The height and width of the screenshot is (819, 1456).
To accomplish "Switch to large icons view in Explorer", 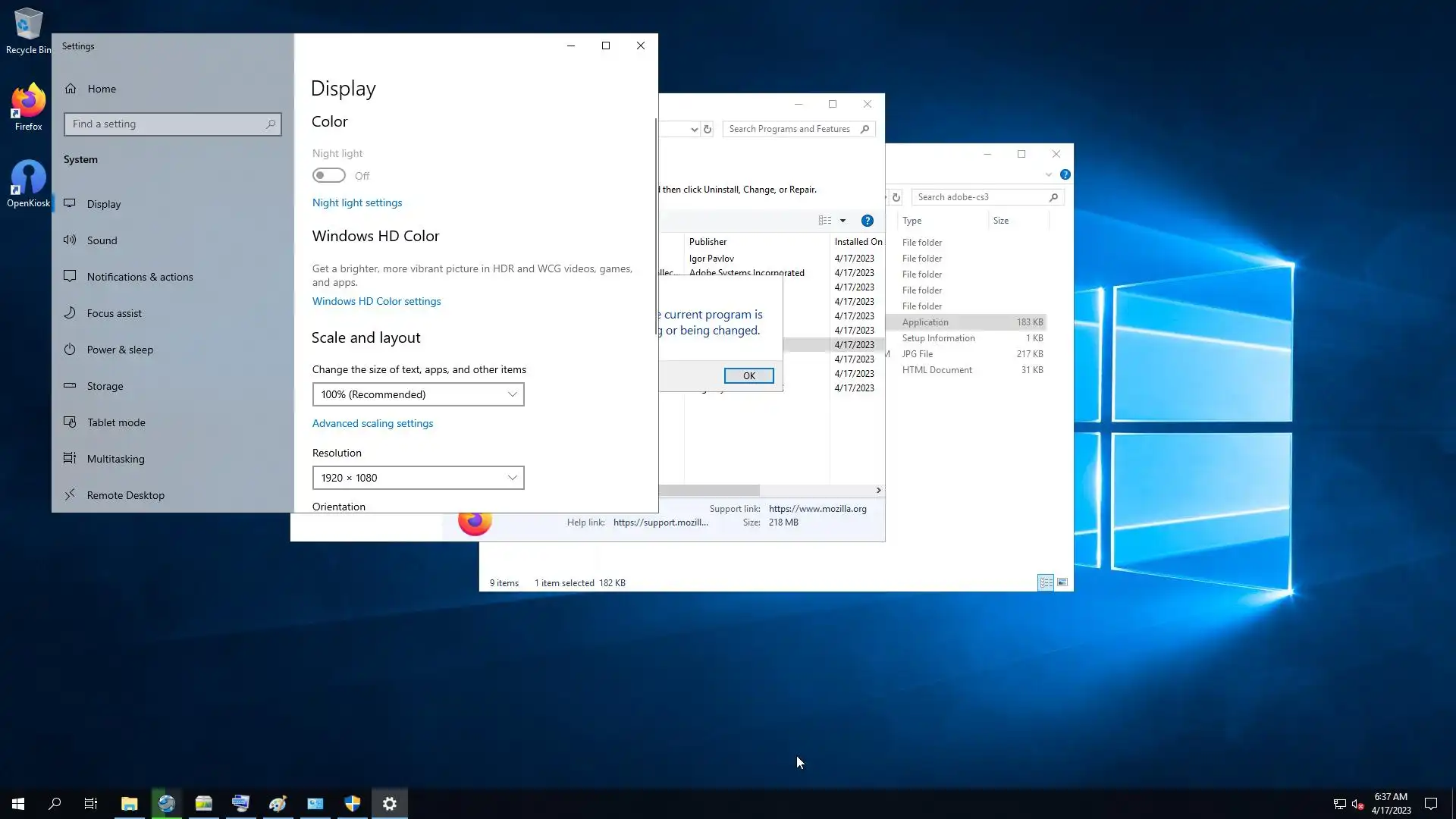I will (1062, 582).
